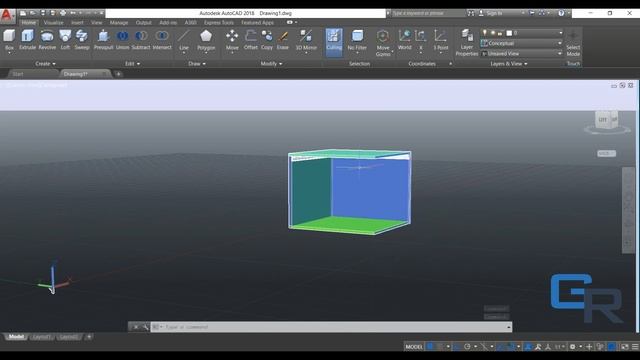Start the Sweep command
The image size is (640, 360).
click(82, 40)
